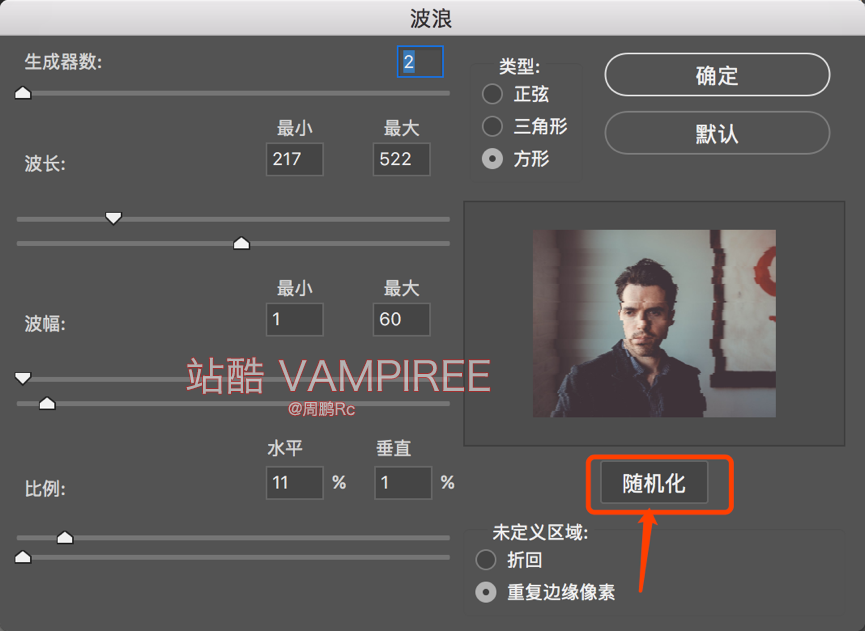Image resolution: width=865 pixels, height=631 pixels.
Task: Click the 垂直 column label
Action: (394, 448)
